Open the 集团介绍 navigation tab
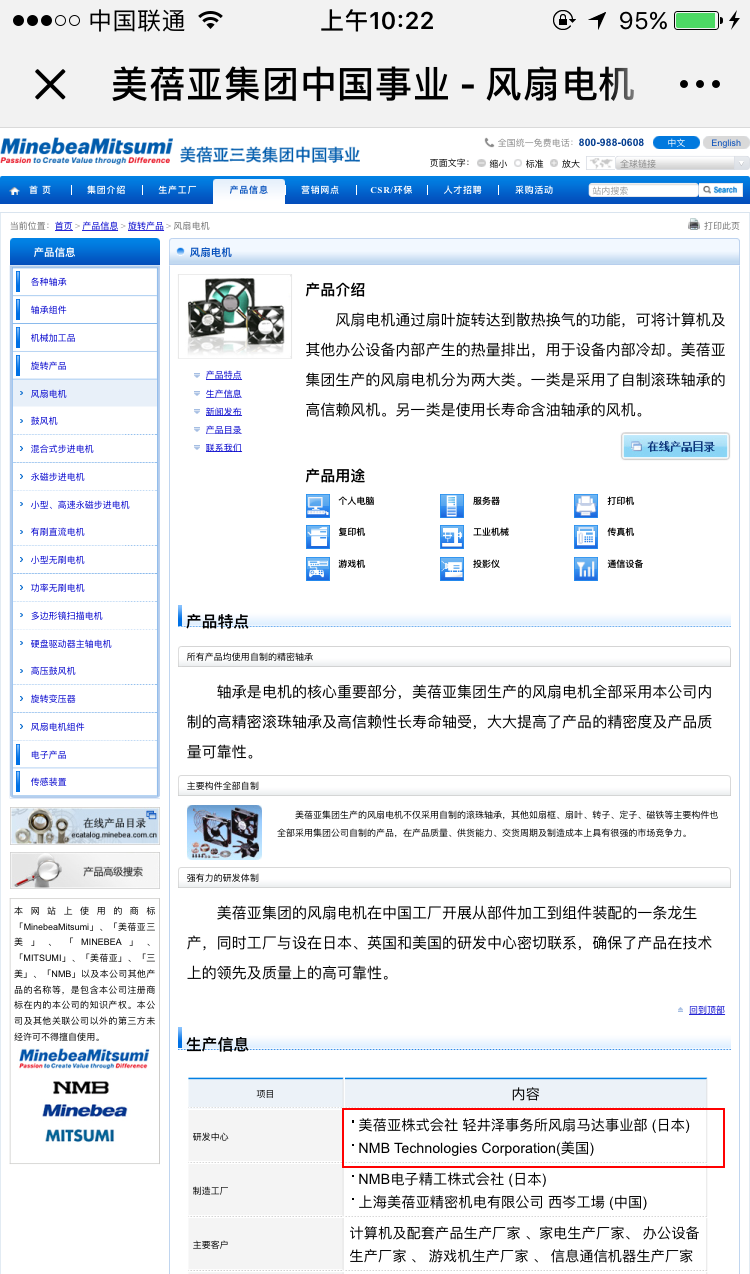The image size is (750, 1274). click(x=106, y=190)
